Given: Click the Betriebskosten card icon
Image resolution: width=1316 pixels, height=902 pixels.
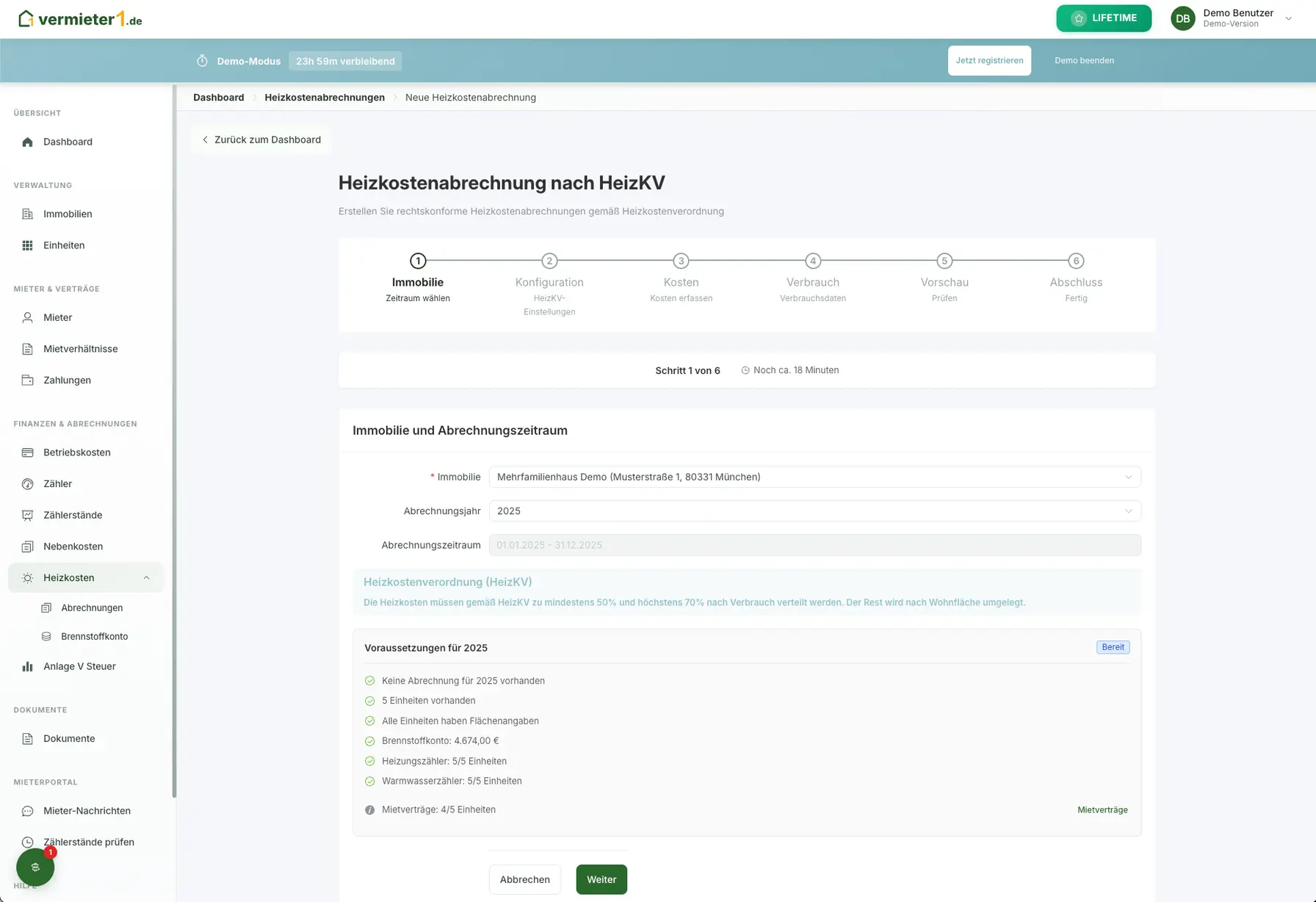Looking at the screenshot, I should pos(27,452).
